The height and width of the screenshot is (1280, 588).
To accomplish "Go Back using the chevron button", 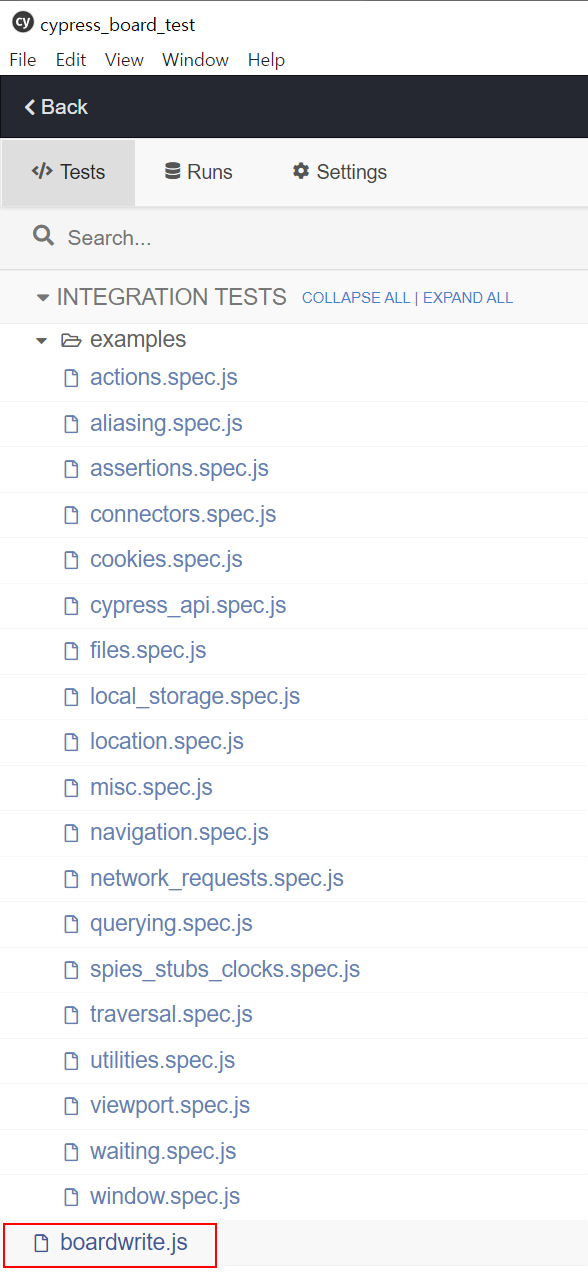I will (x=56, y=107).
